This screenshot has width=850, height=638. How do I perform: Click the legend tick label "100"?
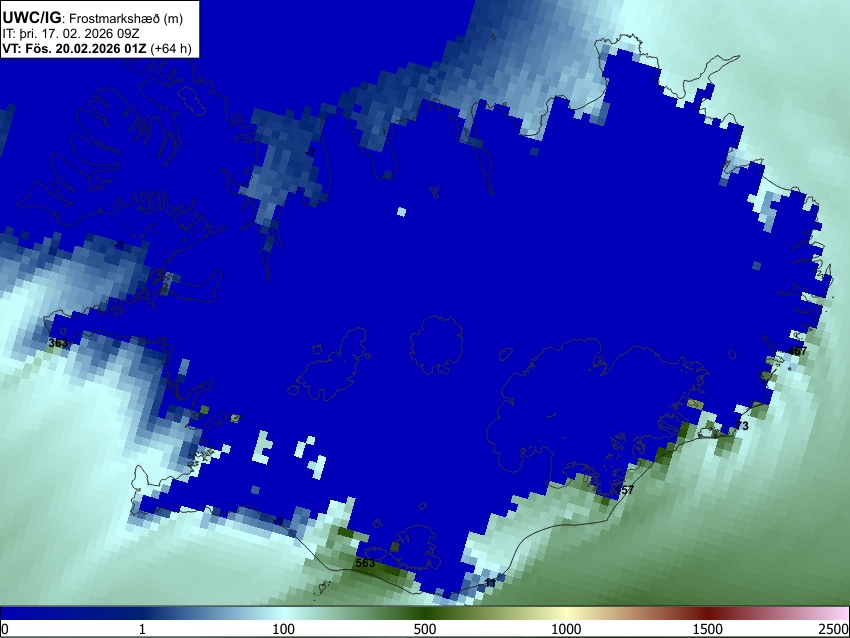pyautogui.click(x=283, y=629)
